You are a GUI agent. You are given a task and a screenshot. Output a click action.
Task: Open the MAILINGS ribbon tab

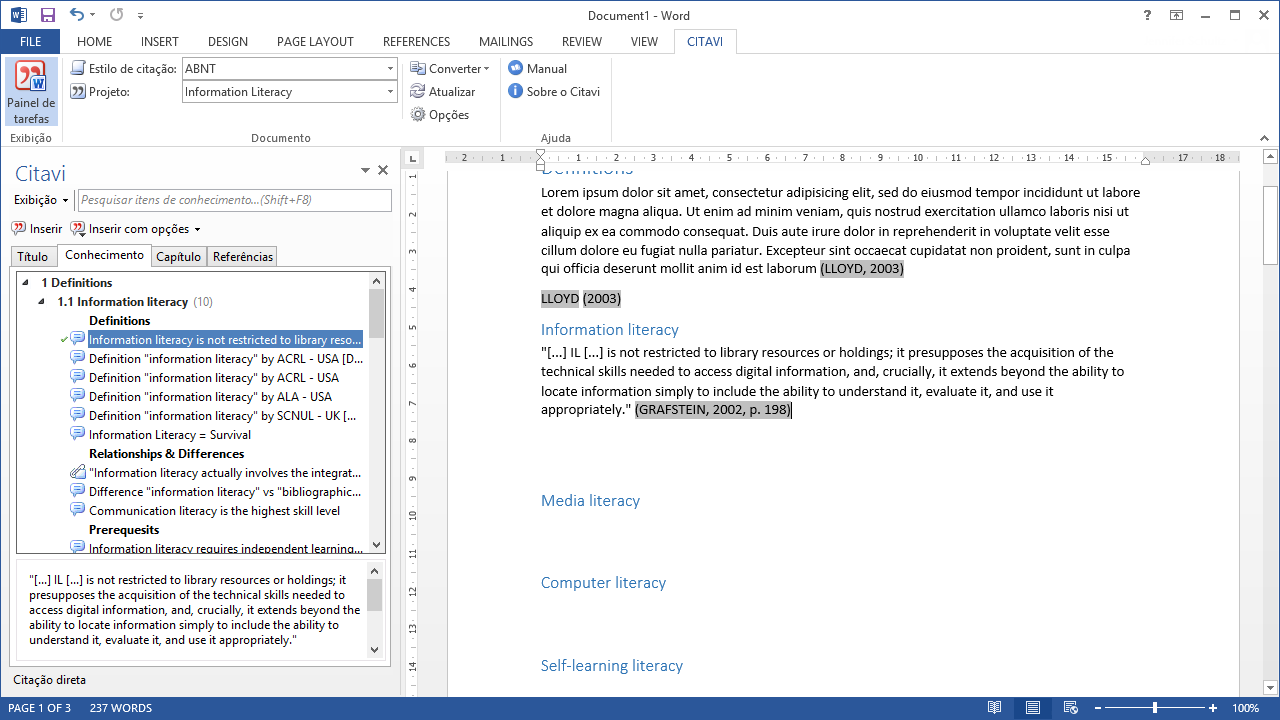click(x=506, y=42)
